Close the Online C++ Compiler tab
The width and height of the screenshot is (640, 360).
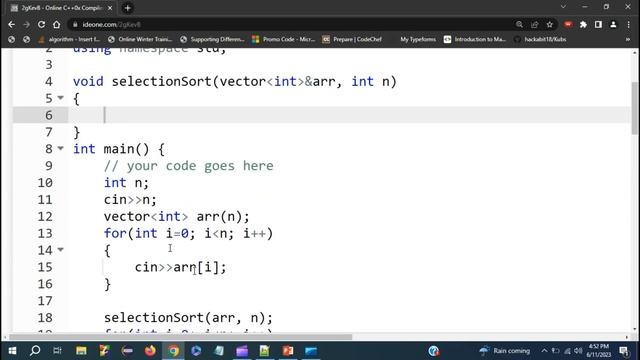(110, 8)
